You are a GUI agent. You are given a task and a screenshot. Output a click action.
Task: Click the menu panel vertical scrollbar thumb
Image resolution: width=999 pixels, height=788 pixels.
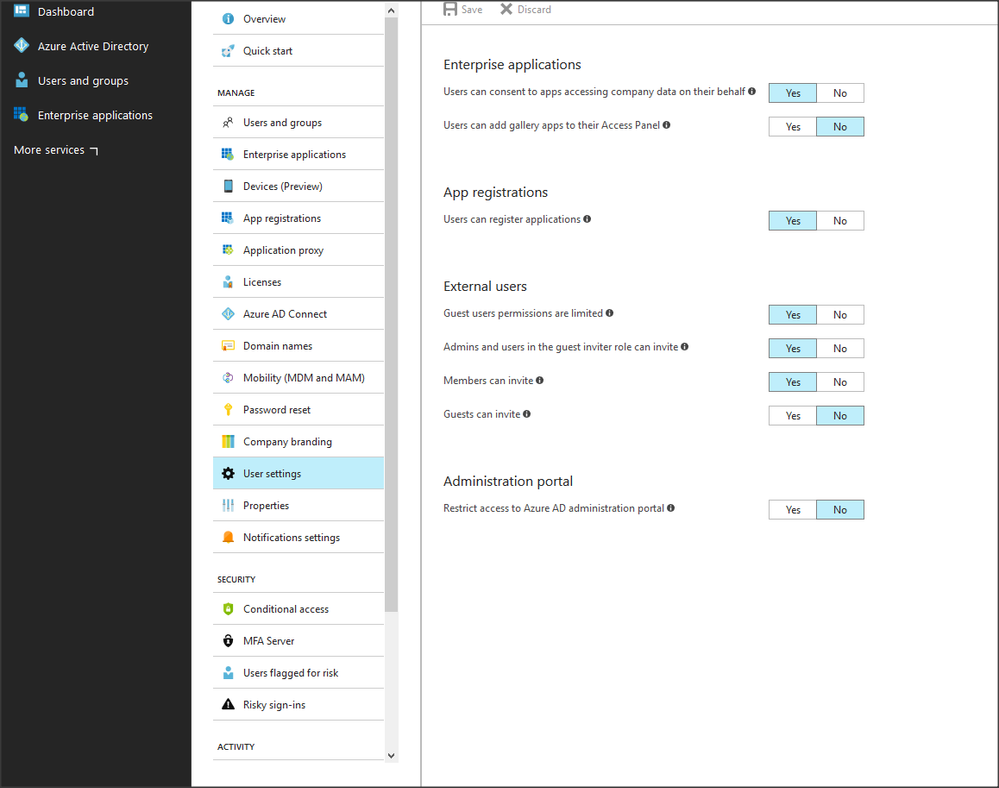391,315
